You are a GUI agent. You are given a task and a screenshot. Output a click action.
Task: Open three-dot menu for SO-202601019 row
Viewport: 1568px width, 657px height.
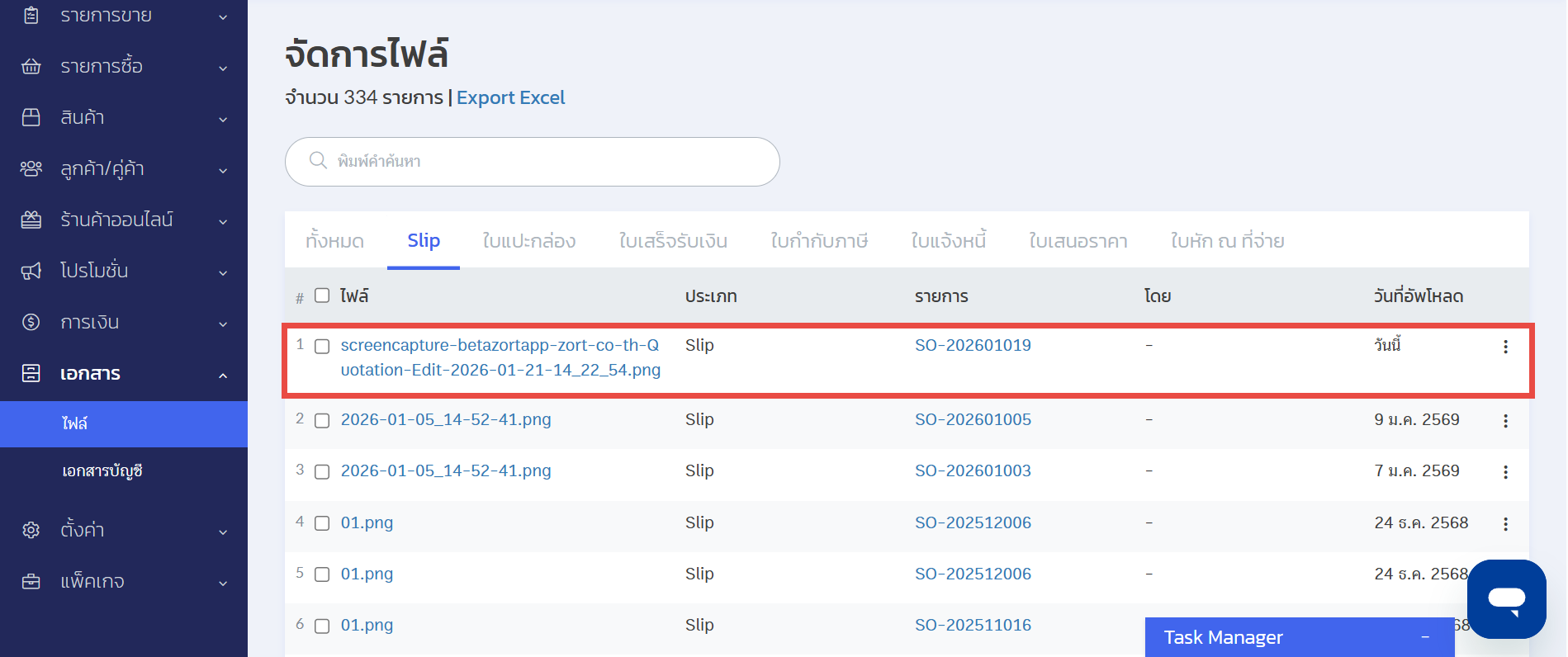pos(1505,347)
